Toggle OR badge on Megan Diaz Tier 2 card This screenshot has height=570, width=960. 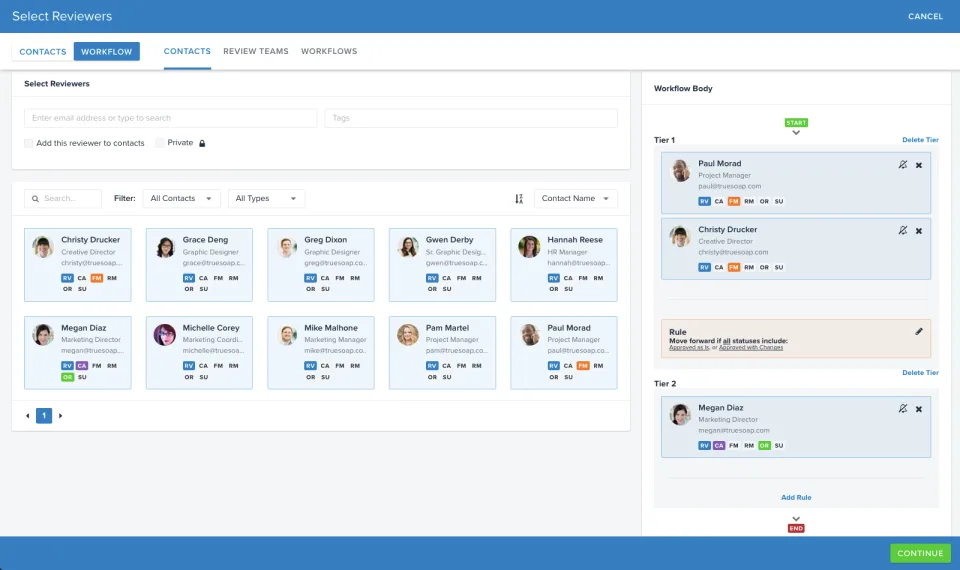[x=764, y=446]
